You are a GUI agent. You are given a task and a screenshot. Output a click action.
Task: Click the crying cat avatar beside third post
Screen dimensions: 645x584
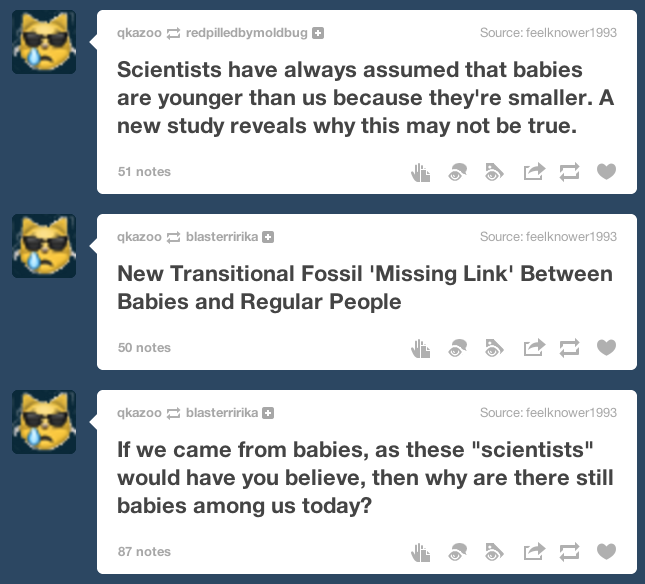tap(44, 421)
